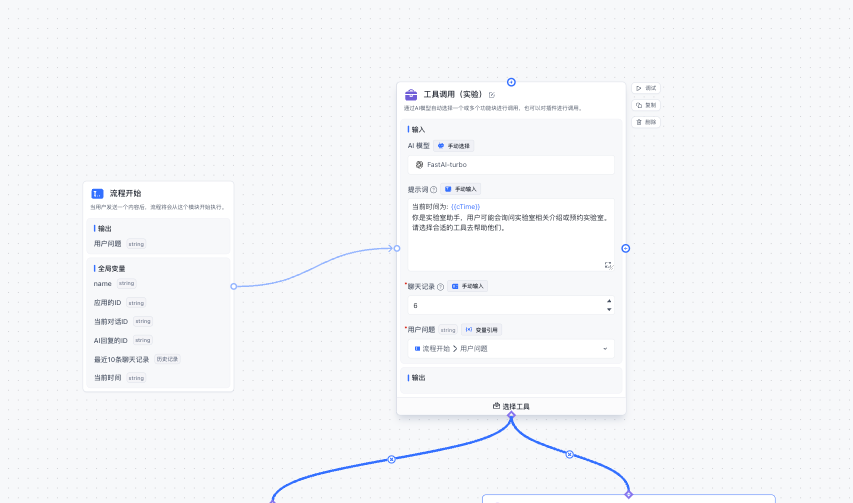The height and width of the screenshot is (503, 853).
Task: Remove the left tool connection edge via x
Action: click(391, 459)
